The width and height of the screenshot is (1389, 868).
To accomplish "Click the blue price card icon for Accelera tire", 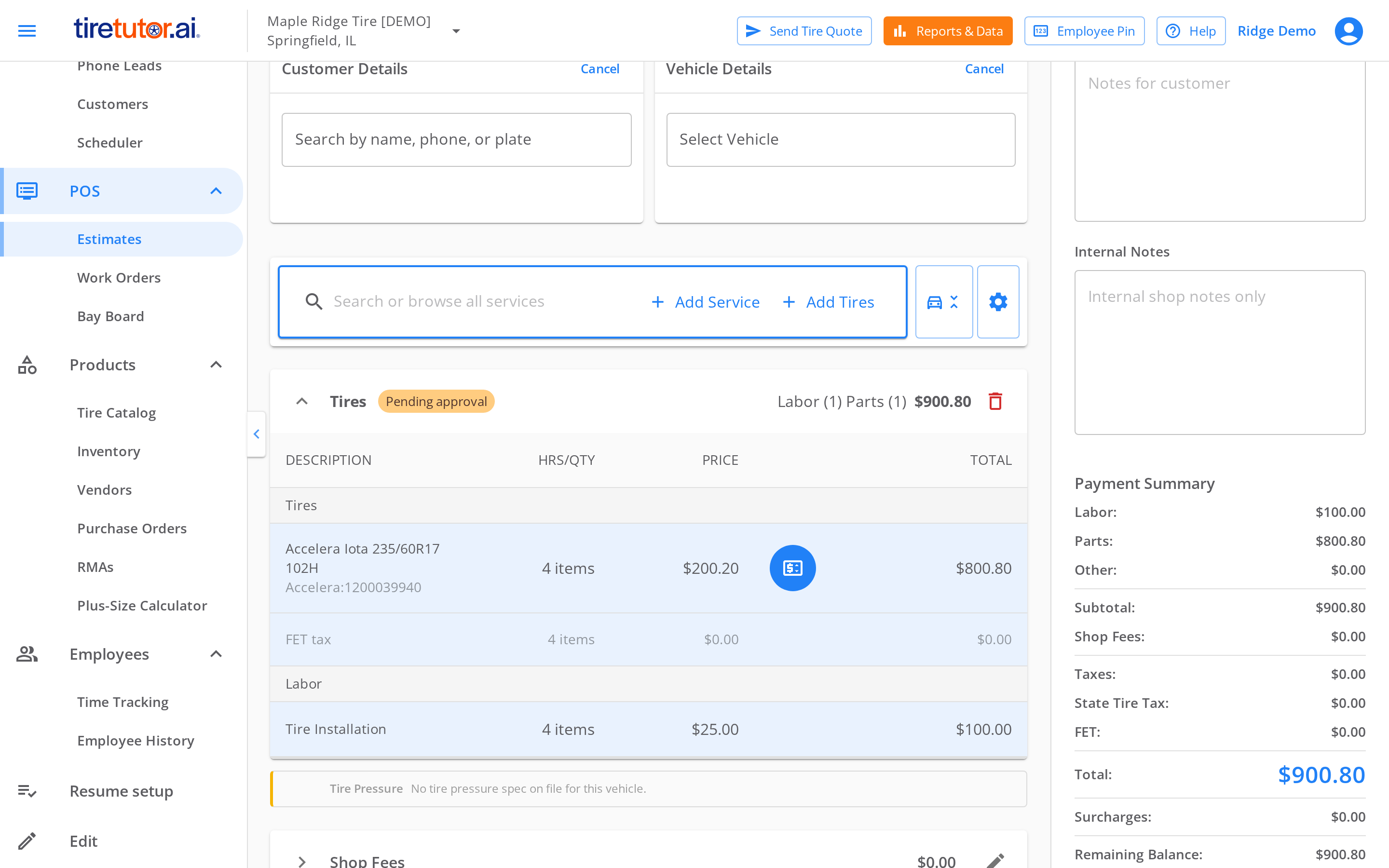I will 792,568.
